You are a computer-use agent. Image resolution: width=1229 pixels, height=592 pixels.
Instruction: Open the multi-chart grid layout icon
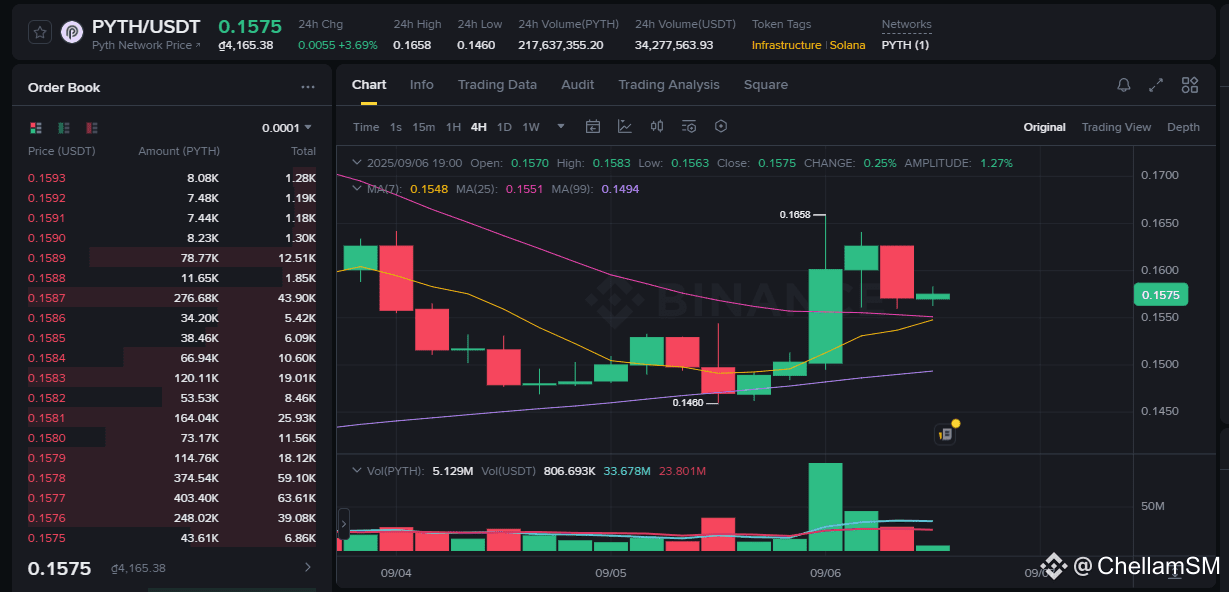click(x=1190, y=85)
